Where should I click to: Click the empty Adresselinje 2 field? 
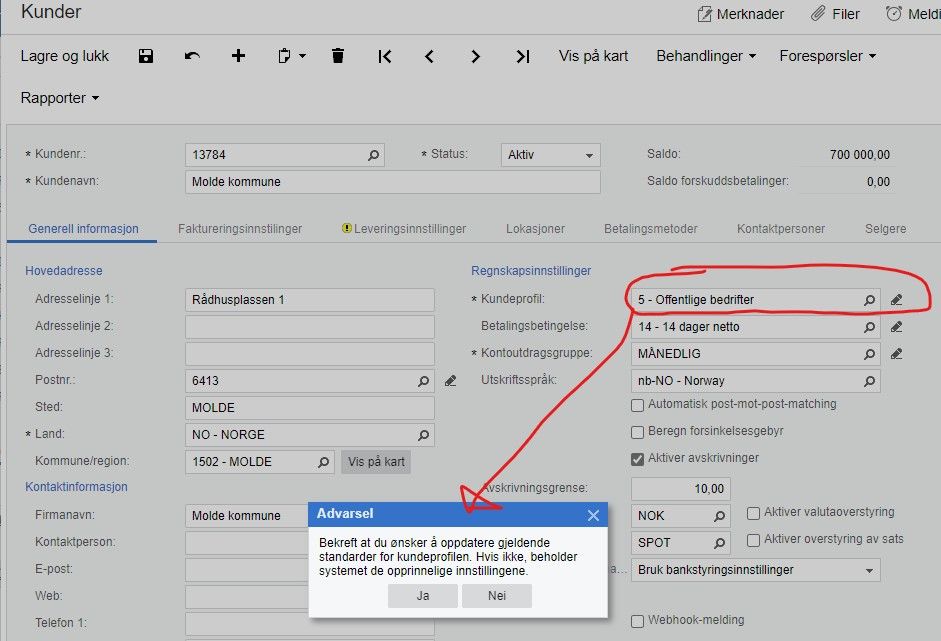(x=310, y=327)
